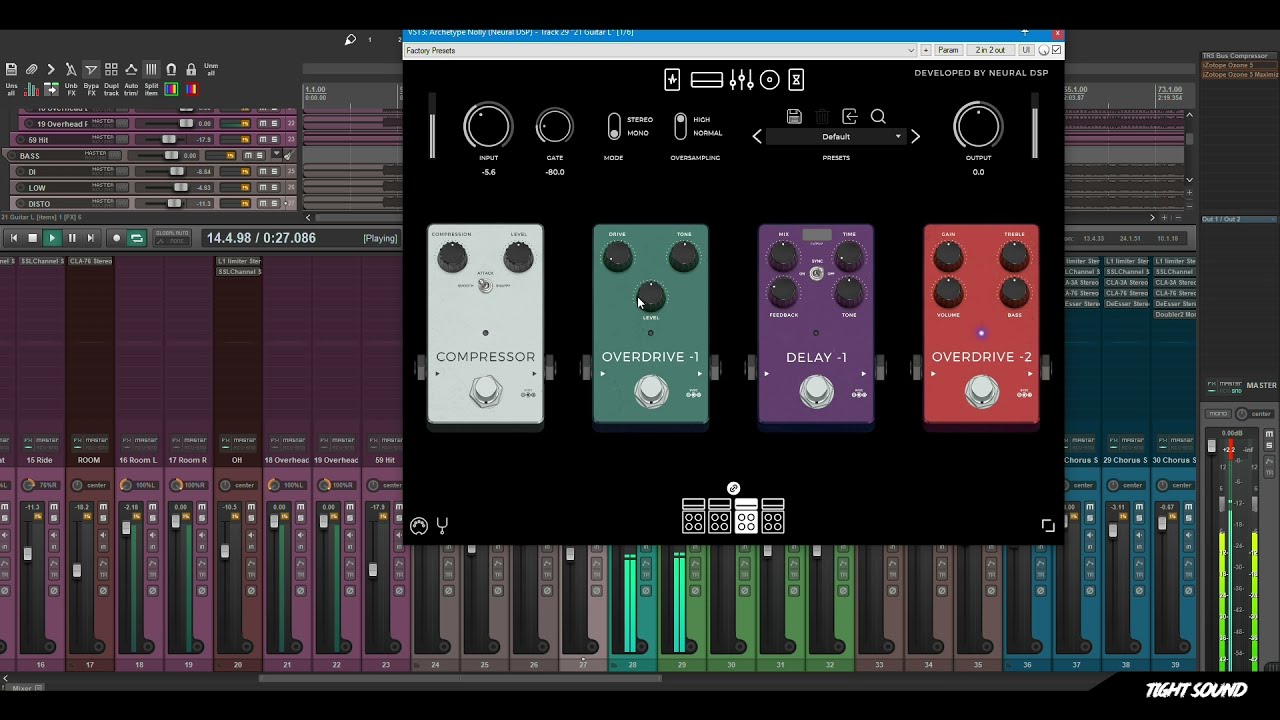This screenshot has height=720, width=1280.
Task: Click the UI button in plugin header
Action: click(1025, 50)
